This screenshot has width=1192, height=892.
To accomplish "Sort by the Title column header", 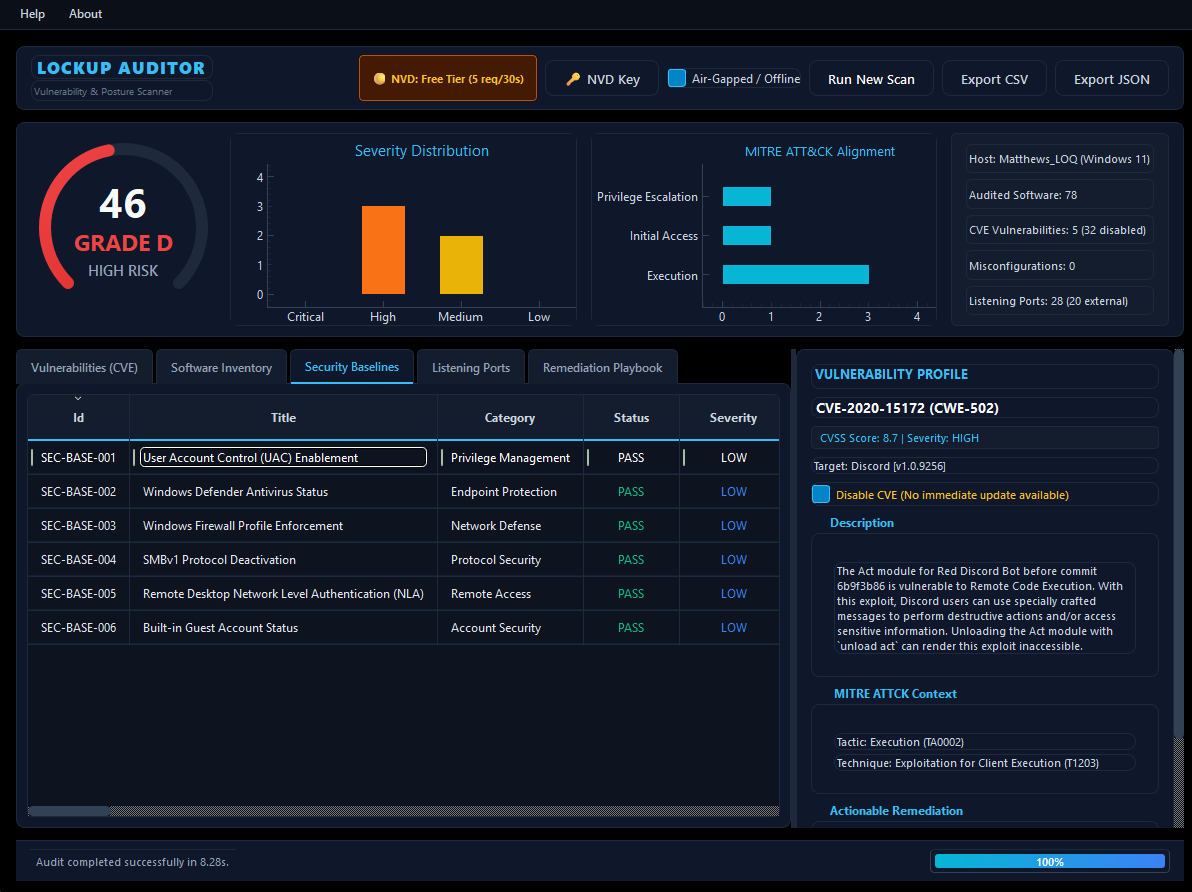I will (x=284, y=417).
